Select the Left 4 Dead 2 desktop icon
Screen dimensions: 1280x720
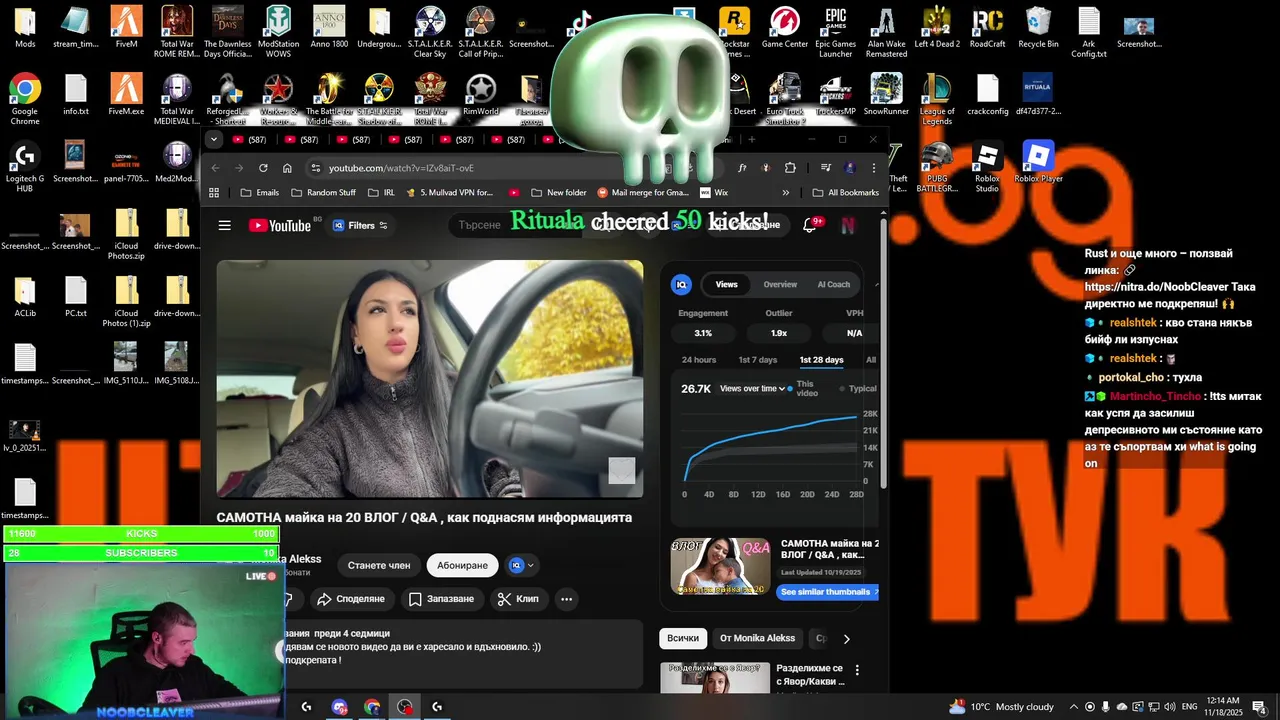coord(937,27)
